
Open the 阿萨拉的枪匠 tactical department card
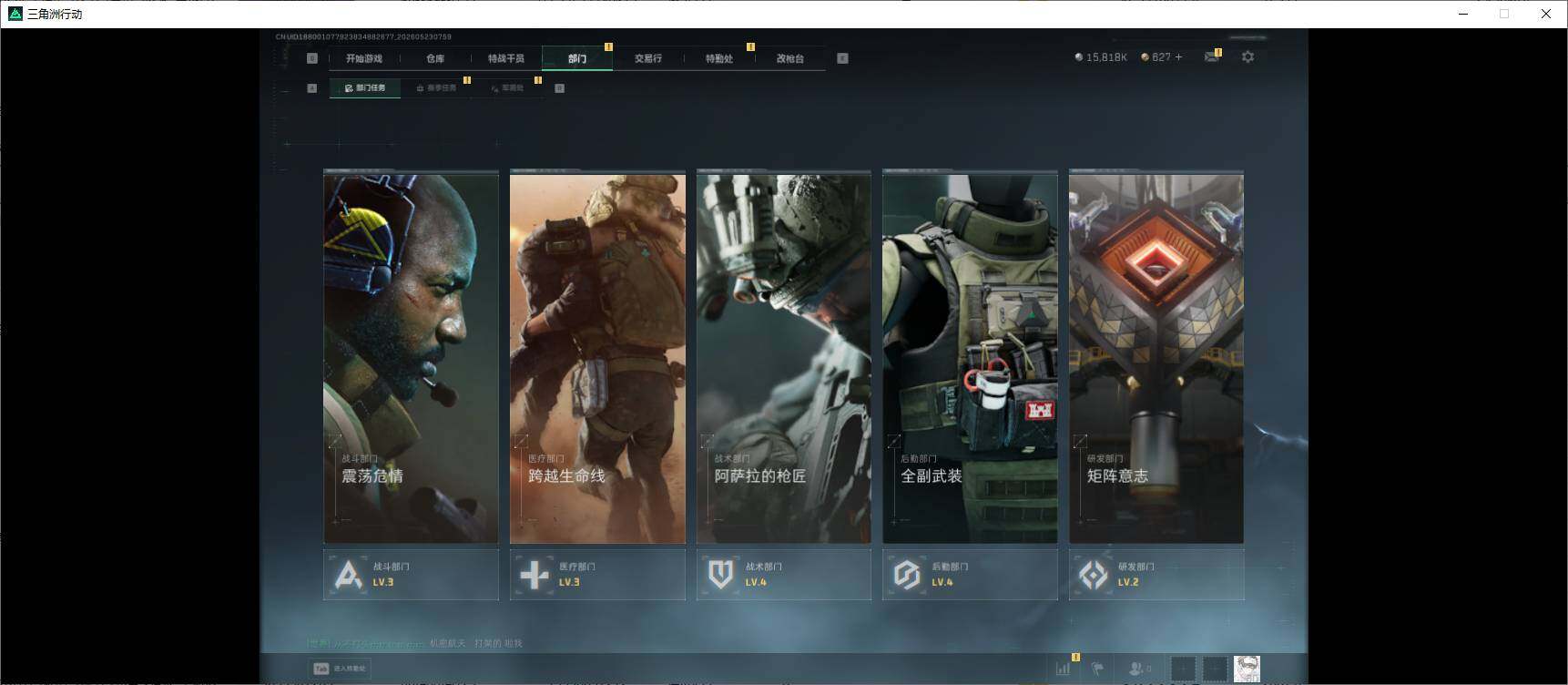pos(783,358)
